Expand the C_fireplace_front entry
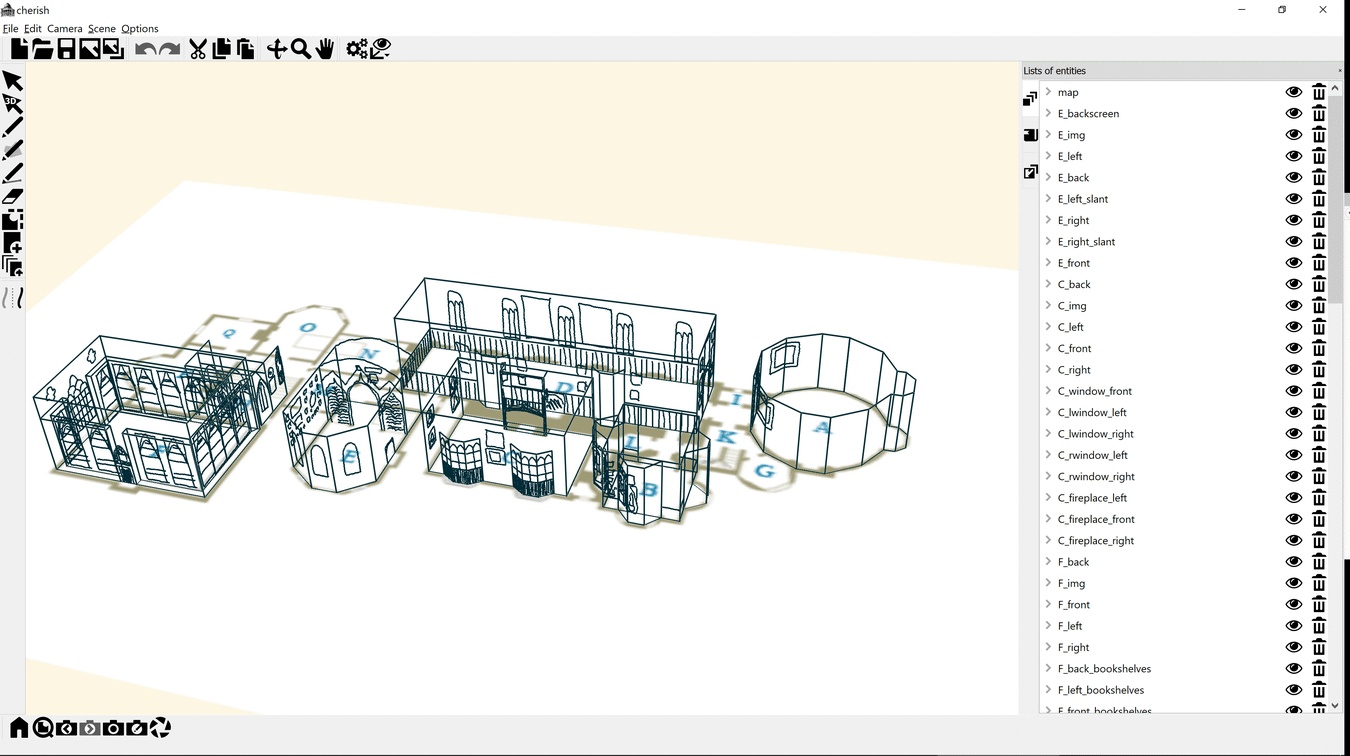The height and width of the screenshot is (756, 1350). 1048,519
